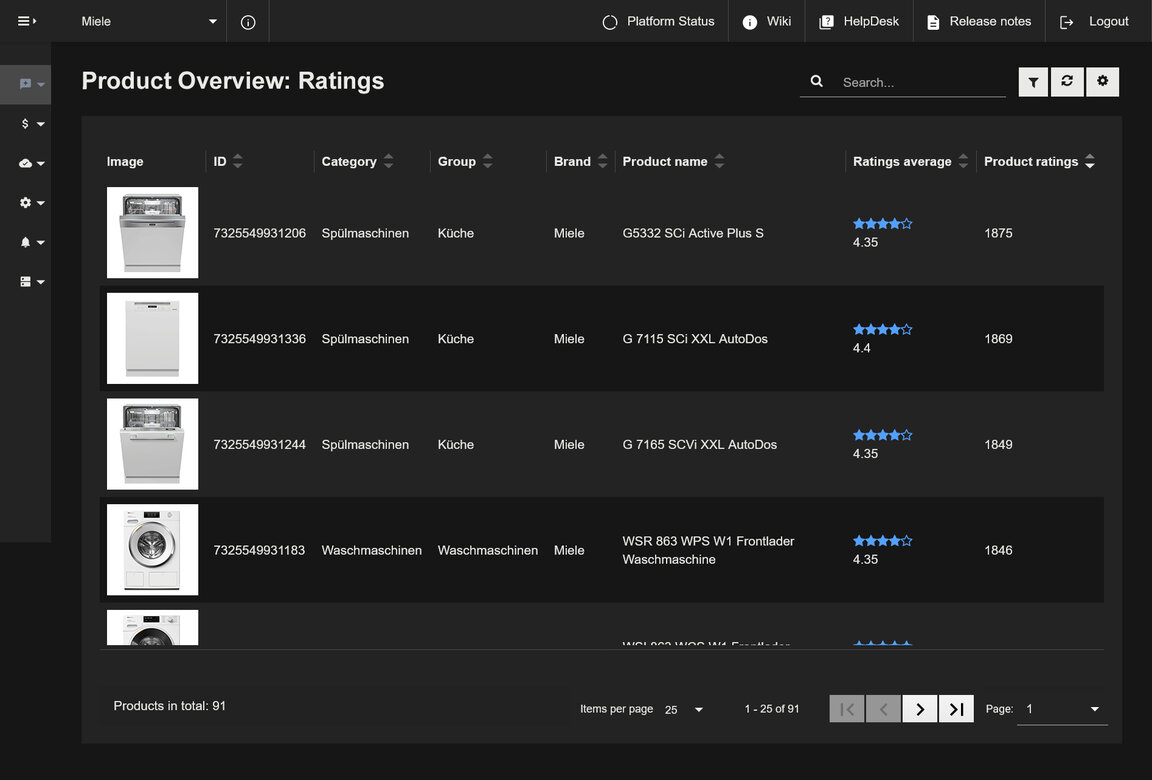Open the Miele account dropdown
This screenshot has height=780, width=1152.
[x=149, y=21]
